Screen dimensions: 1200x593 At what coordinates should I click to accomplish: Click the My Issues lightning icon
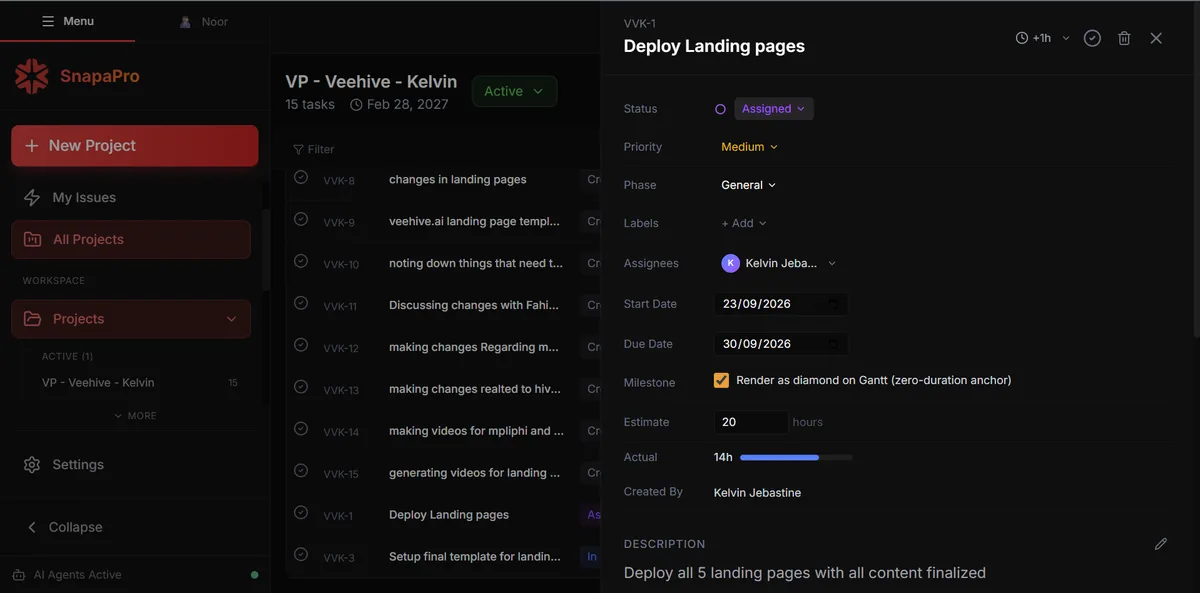point(32,197)
